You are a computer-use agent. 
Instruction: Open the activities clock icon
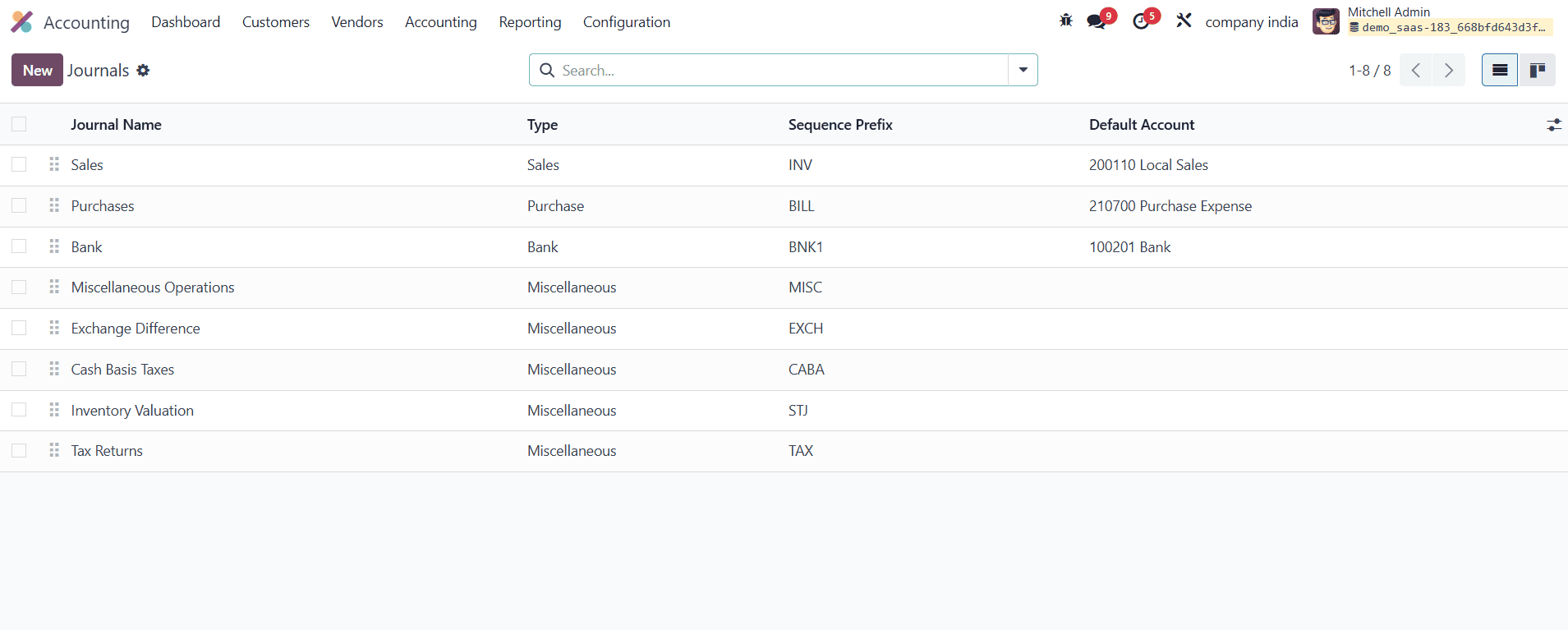coord(1142,21)
